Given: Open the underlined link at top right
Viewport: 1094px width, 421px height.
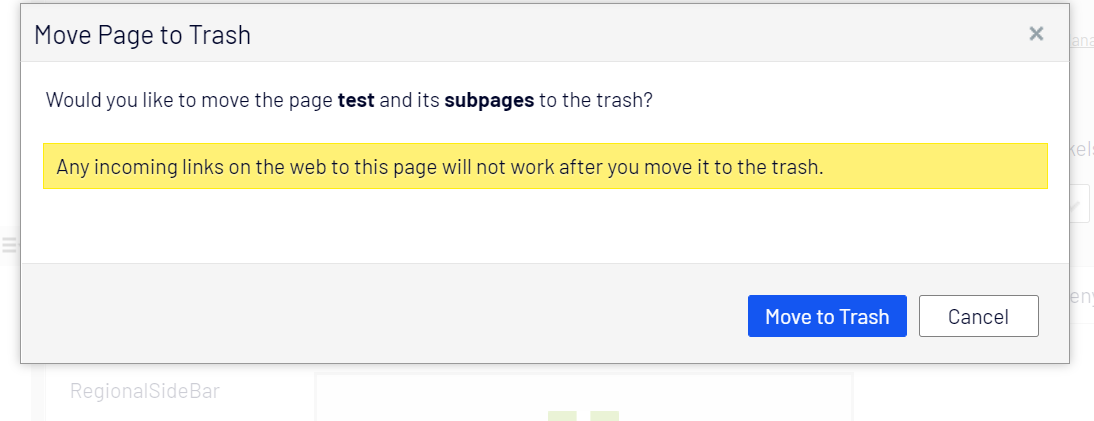Looking at the screenshot, I should 1081,42.
